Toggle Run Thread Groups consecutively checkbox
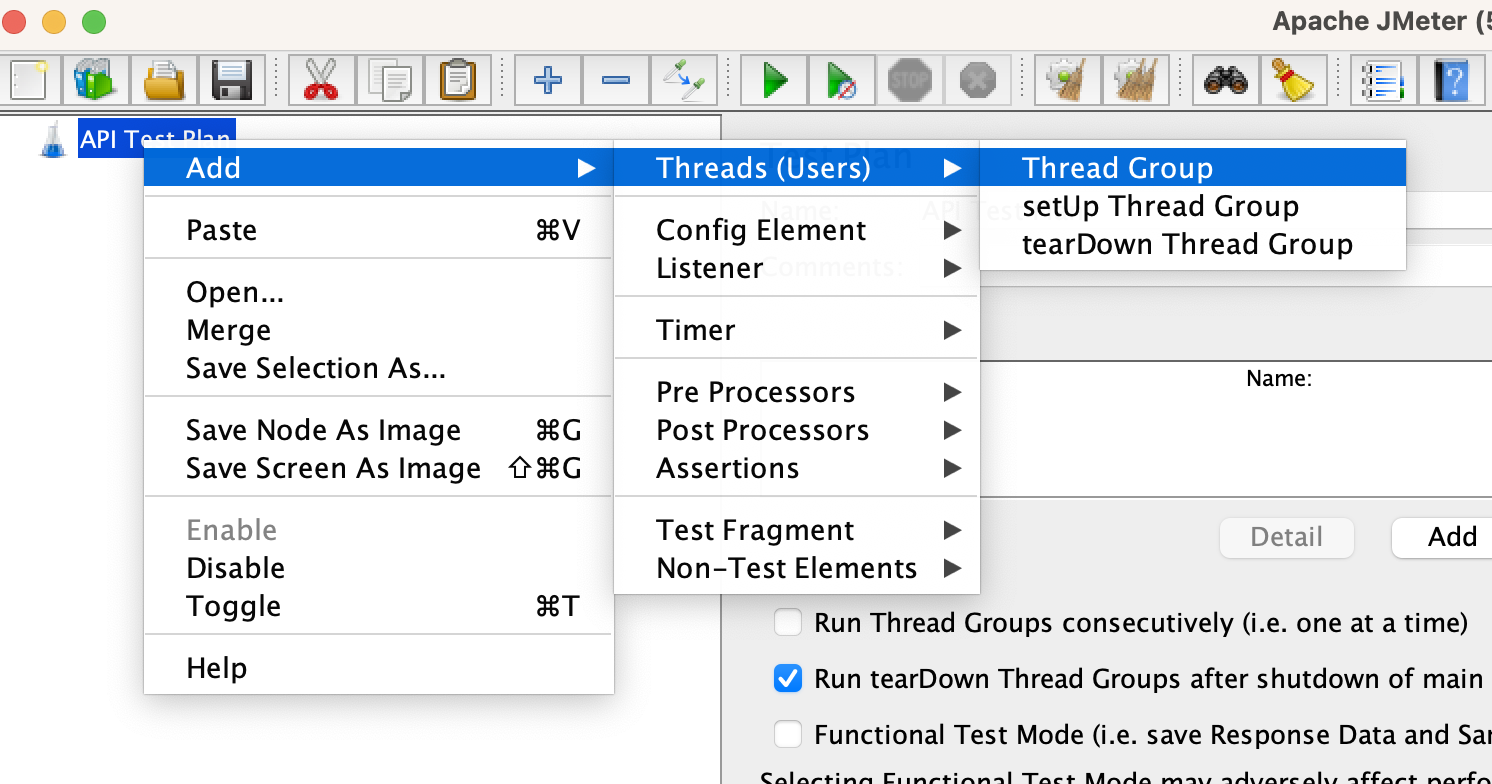This screenshot has height=784, width=1492. (x=788, y=623)
